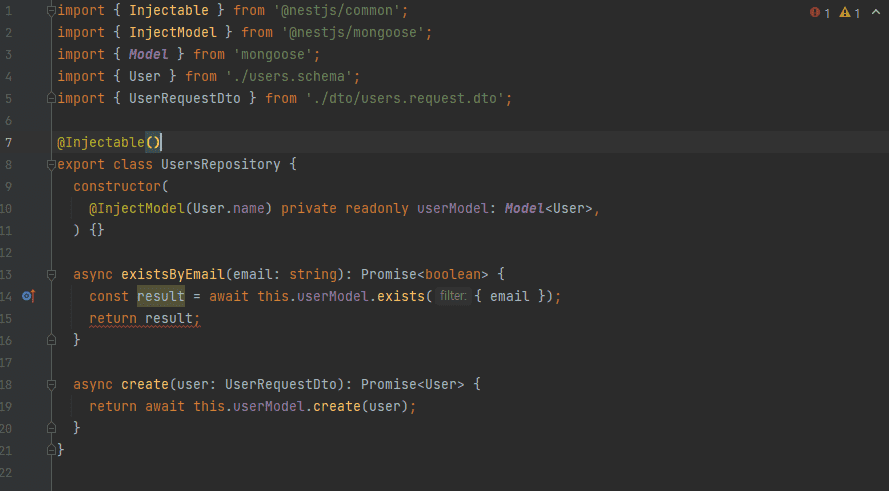Toggle fold marker at end of imports line 5
This screenshot has width=889, height=491.
(51, 99)
